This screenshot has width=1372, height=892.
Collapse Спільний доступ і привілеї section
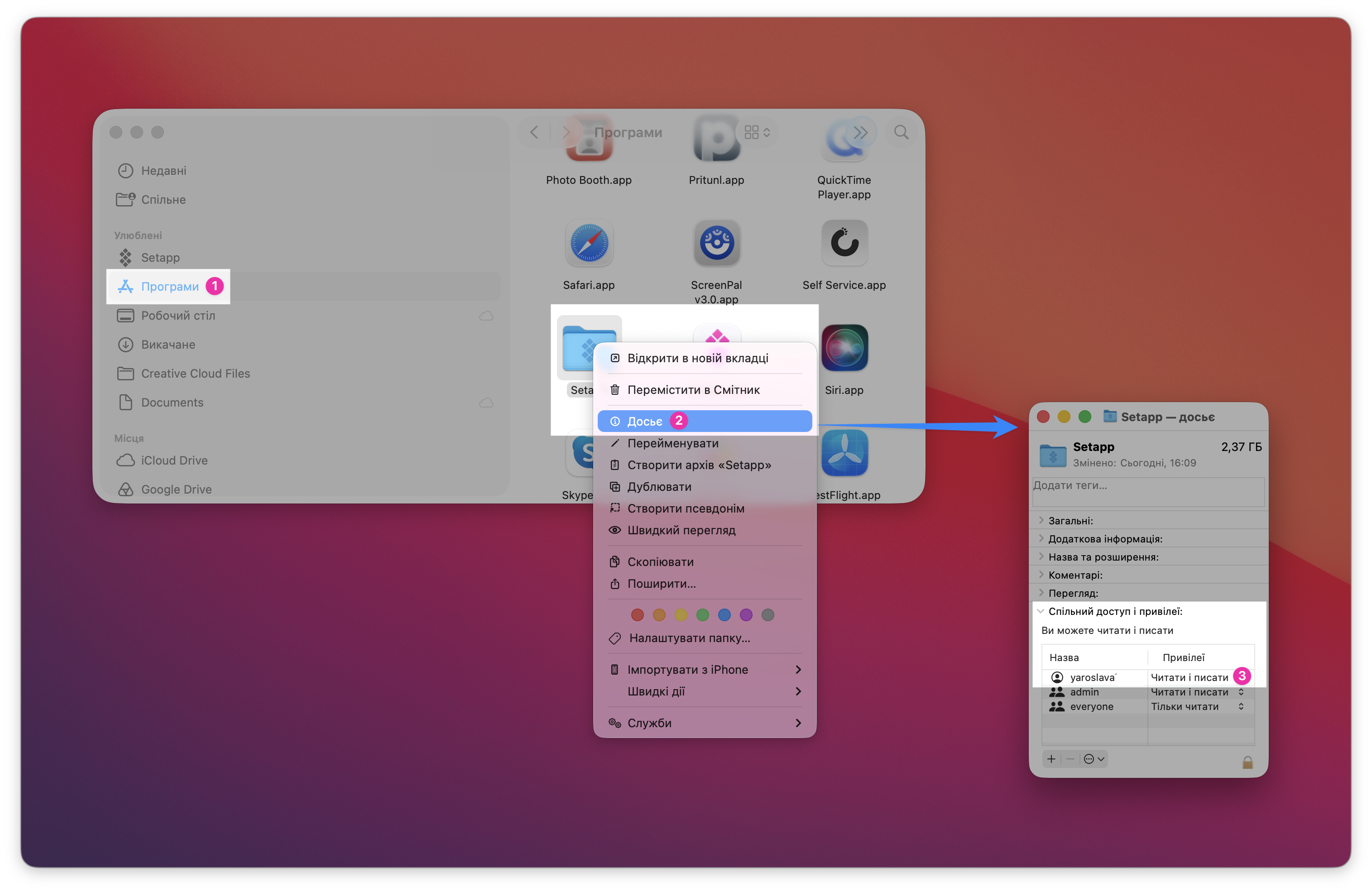tap(1041, 611)
